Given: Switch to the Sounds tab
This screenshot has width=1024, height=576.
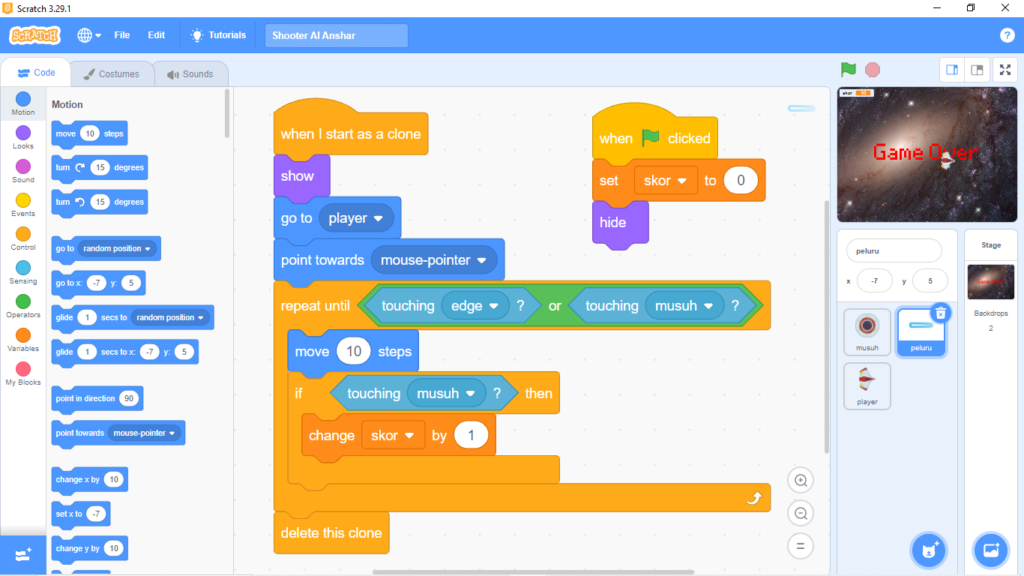Looking at the screenshot, I should 190,74.
